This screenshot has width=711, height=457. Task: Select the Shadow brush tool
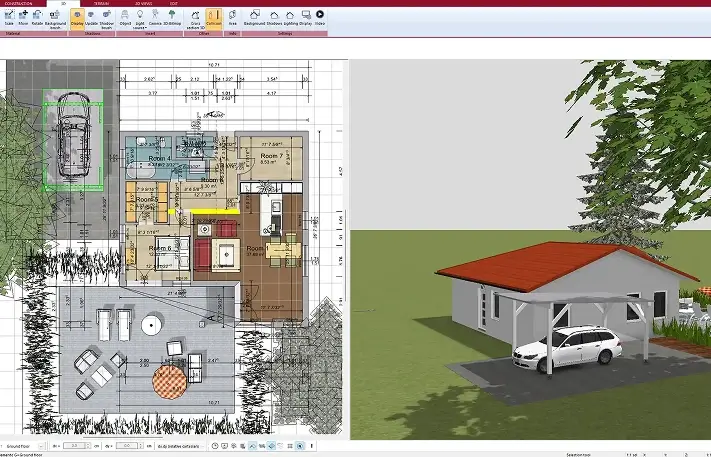107,19
